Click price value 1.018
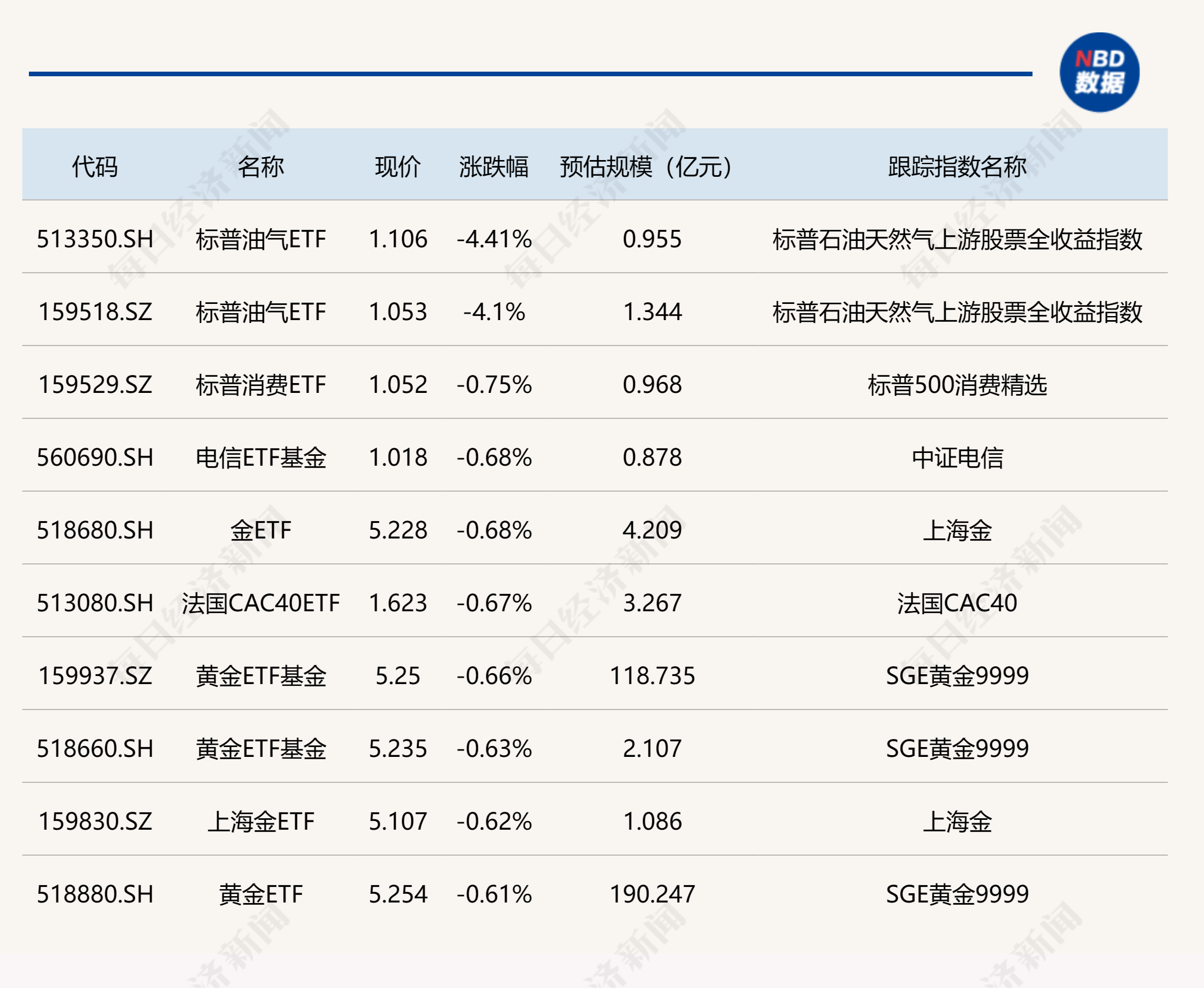The height and width of the screenshot is (988, 1204). [x=398, y=458]
